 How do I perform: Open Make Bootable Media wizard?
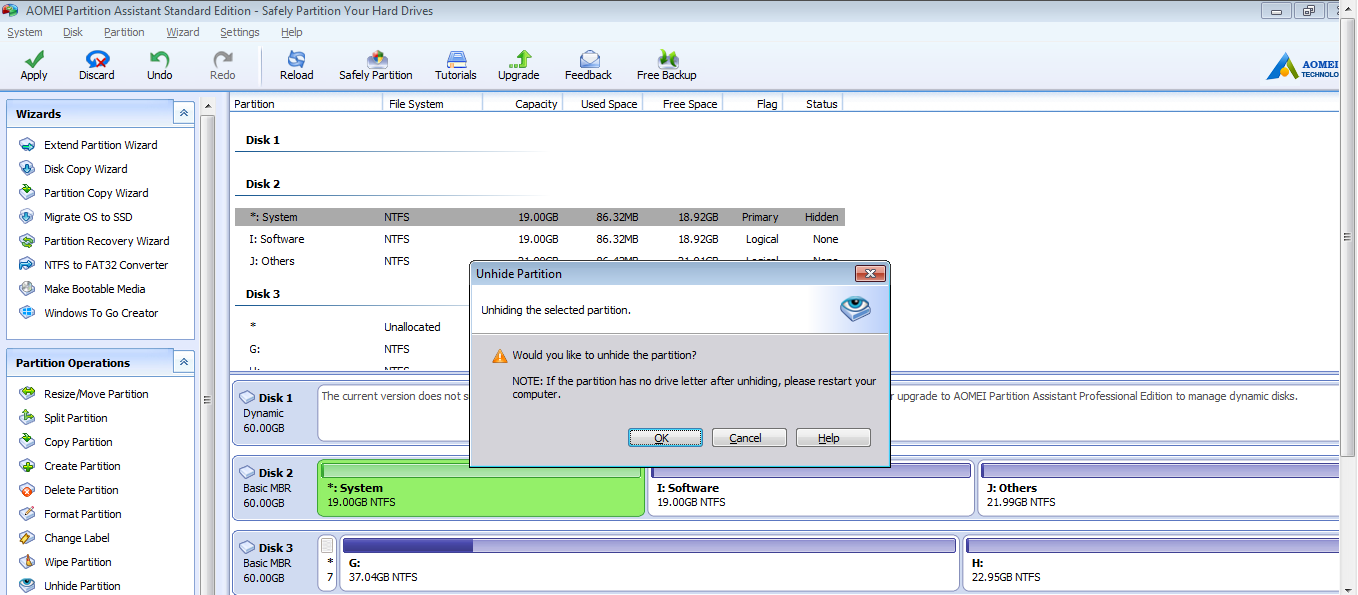[x=94, y=289]
